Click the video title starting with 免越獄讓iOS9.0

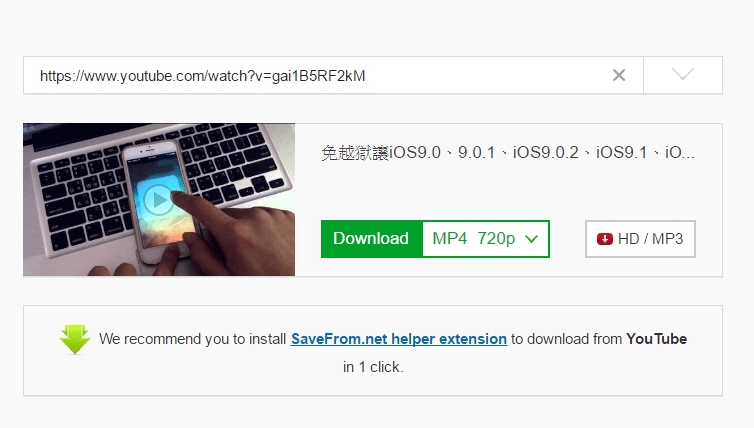pos(508,152)
